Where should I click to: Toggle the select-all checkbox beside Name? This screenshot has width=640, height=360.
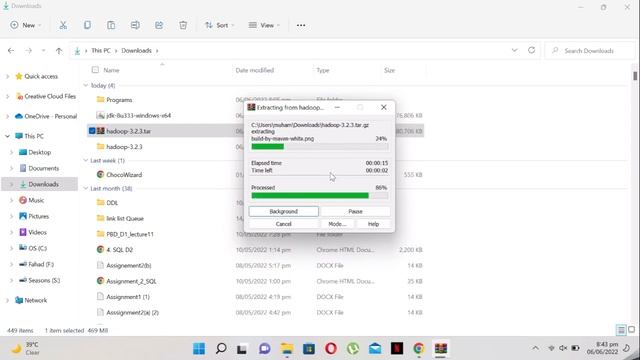coord(95,70)
